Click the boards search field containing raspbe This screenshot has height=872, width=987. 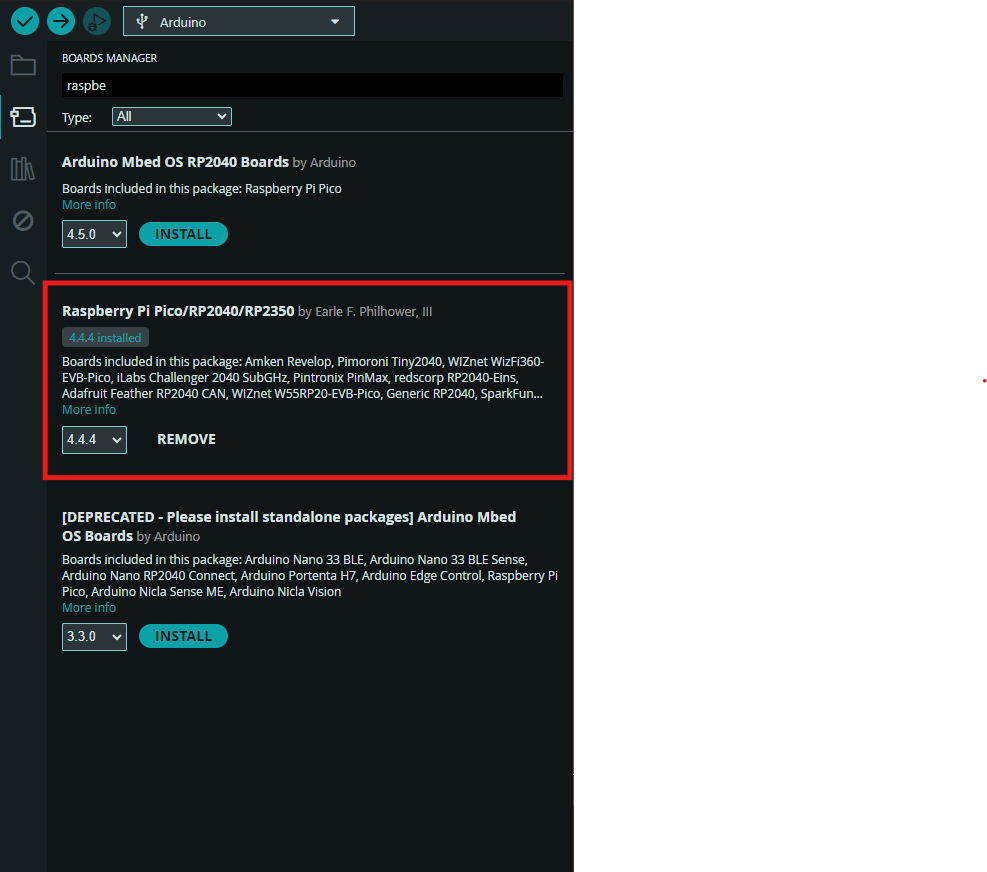point(312,86)
